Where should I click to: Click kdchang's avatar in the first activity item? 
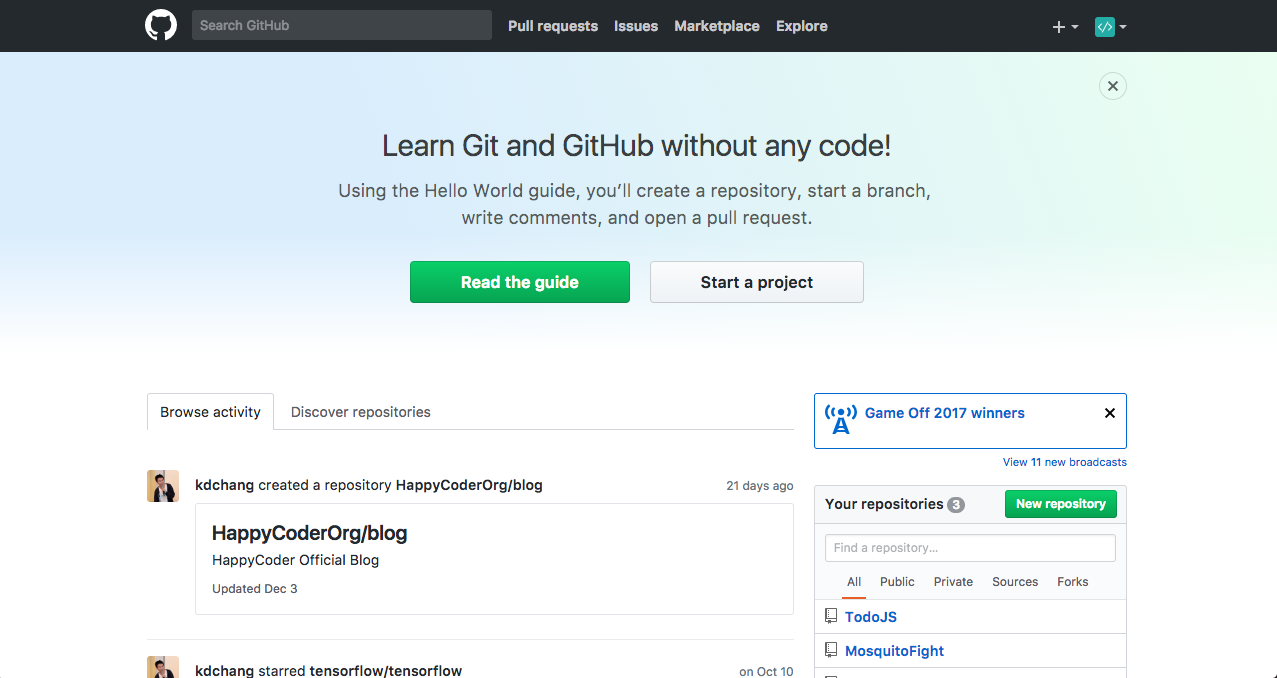tap(163, 486)
